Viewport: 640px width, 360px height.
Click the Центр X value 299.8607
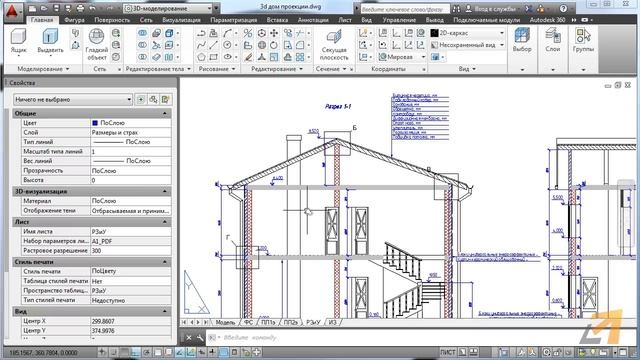(x=131, y=321)
